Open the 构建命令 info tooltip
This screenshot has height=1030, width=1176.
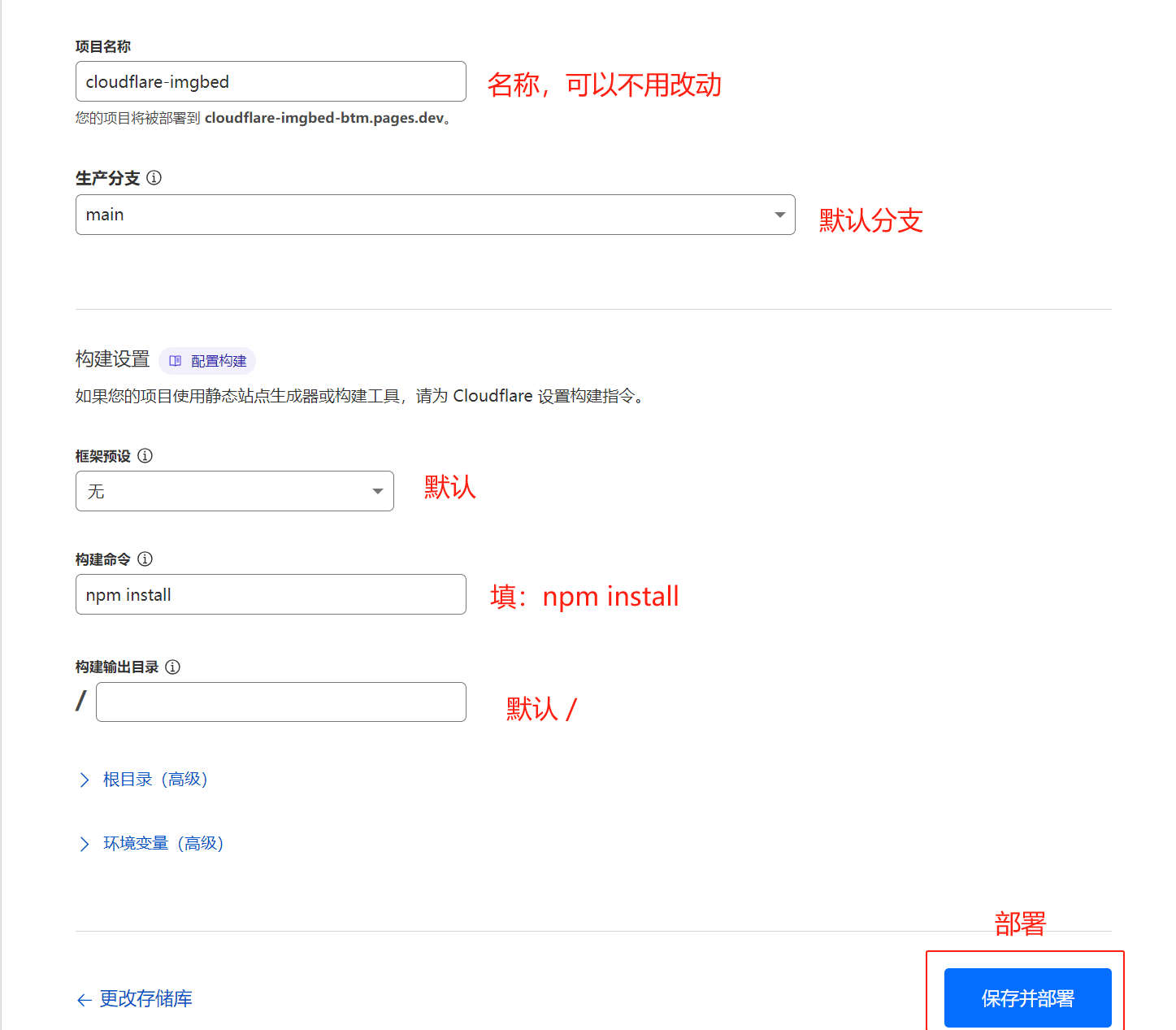(x=145, y=559)
